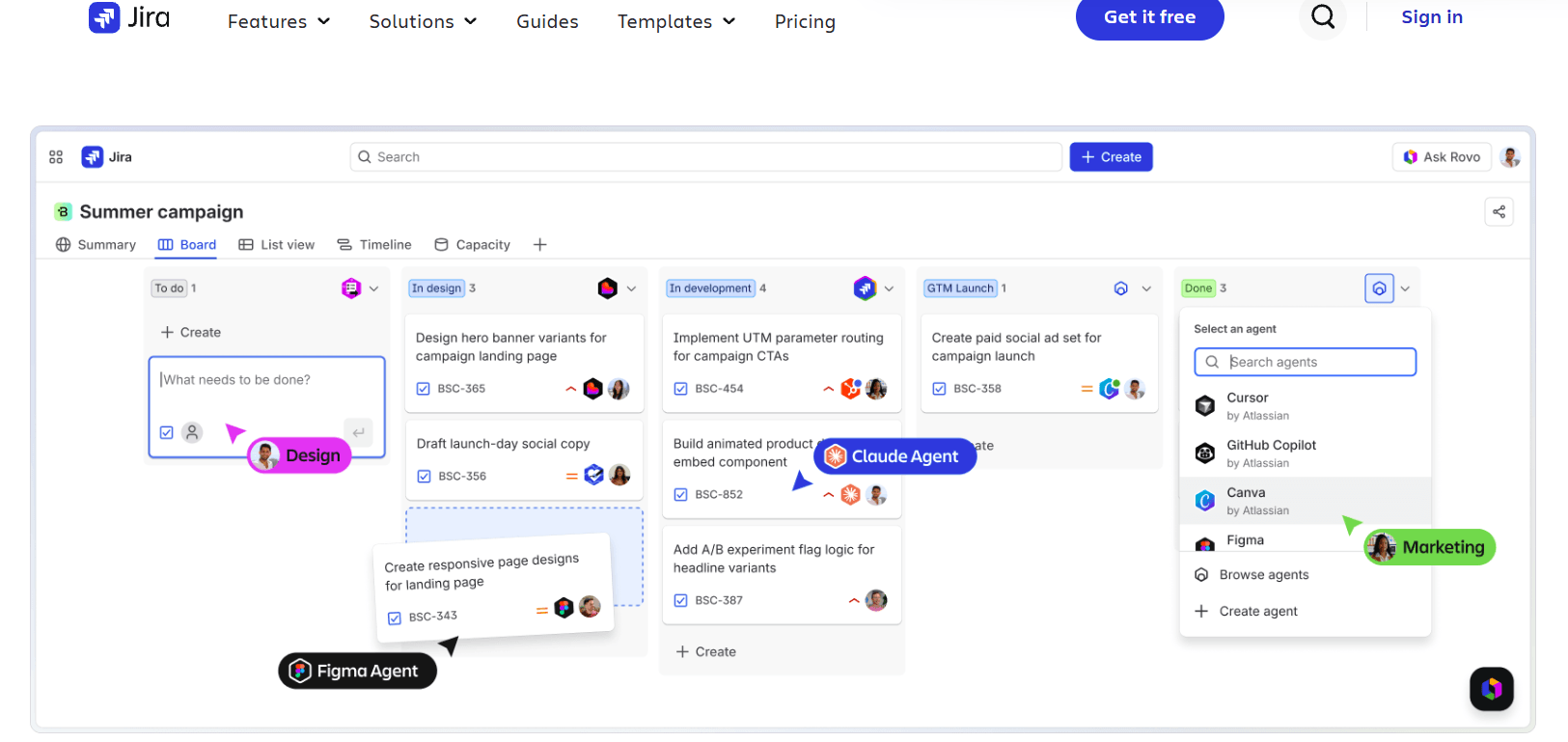Choose GitHub Copilot from the agent list
The image size is (1568, 742).
pyautogui.click(x=1305, y=453)
